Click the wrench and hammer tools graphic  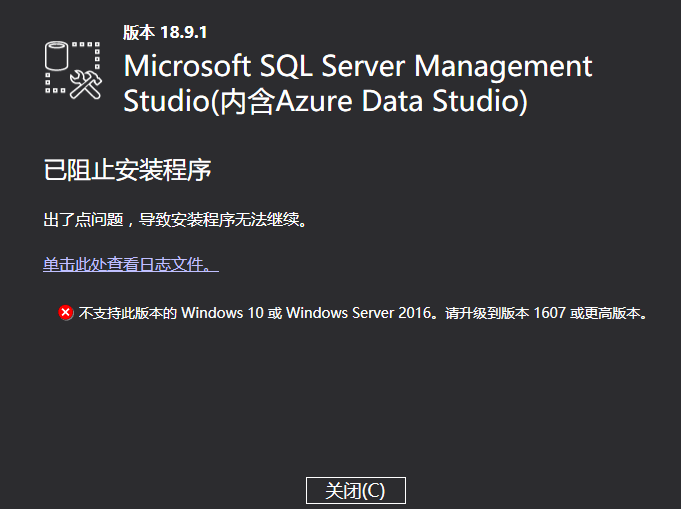(x=86, y=85)
